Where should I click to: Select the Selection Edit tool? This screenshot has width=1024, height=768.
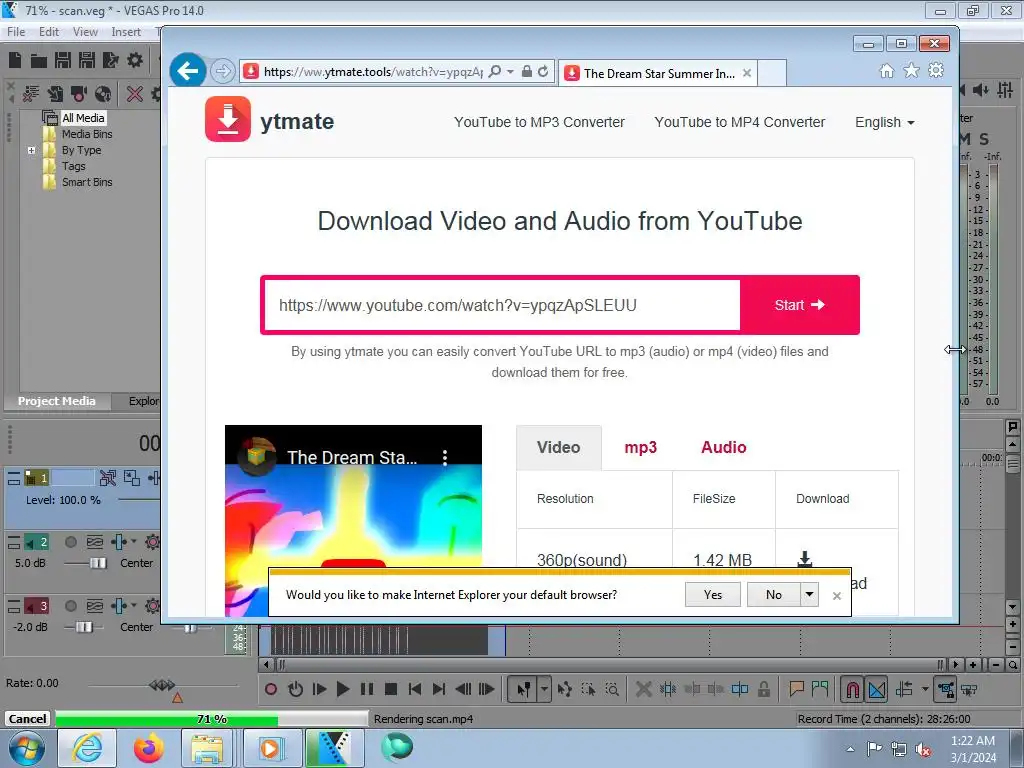pyautogui.click(x=588, y=689)
